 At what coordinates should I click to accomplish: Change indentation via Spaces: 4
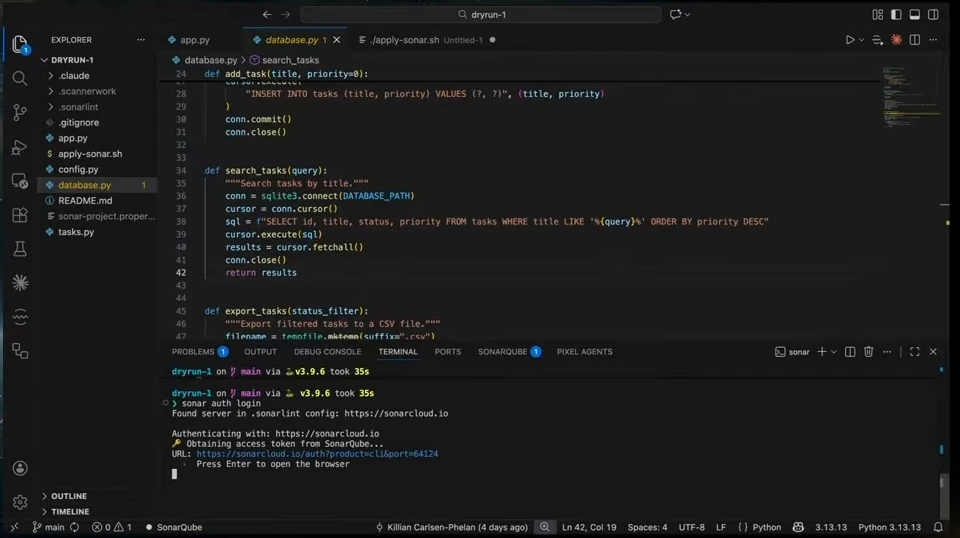pyautogui.click(x=647, y=527)
